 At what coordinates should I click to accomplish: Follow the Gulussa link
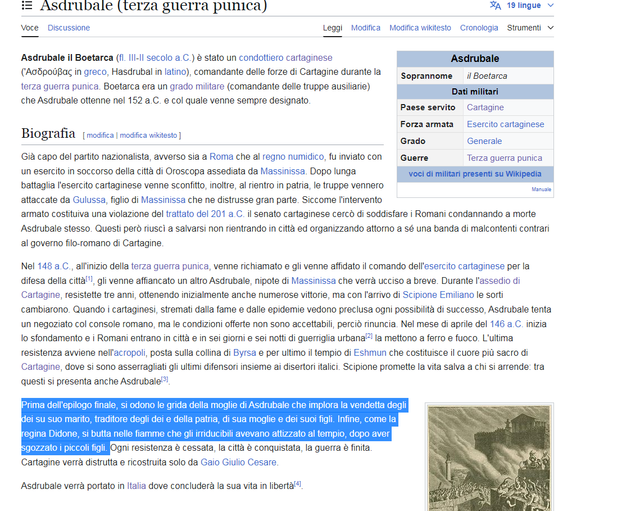(89, 200)
